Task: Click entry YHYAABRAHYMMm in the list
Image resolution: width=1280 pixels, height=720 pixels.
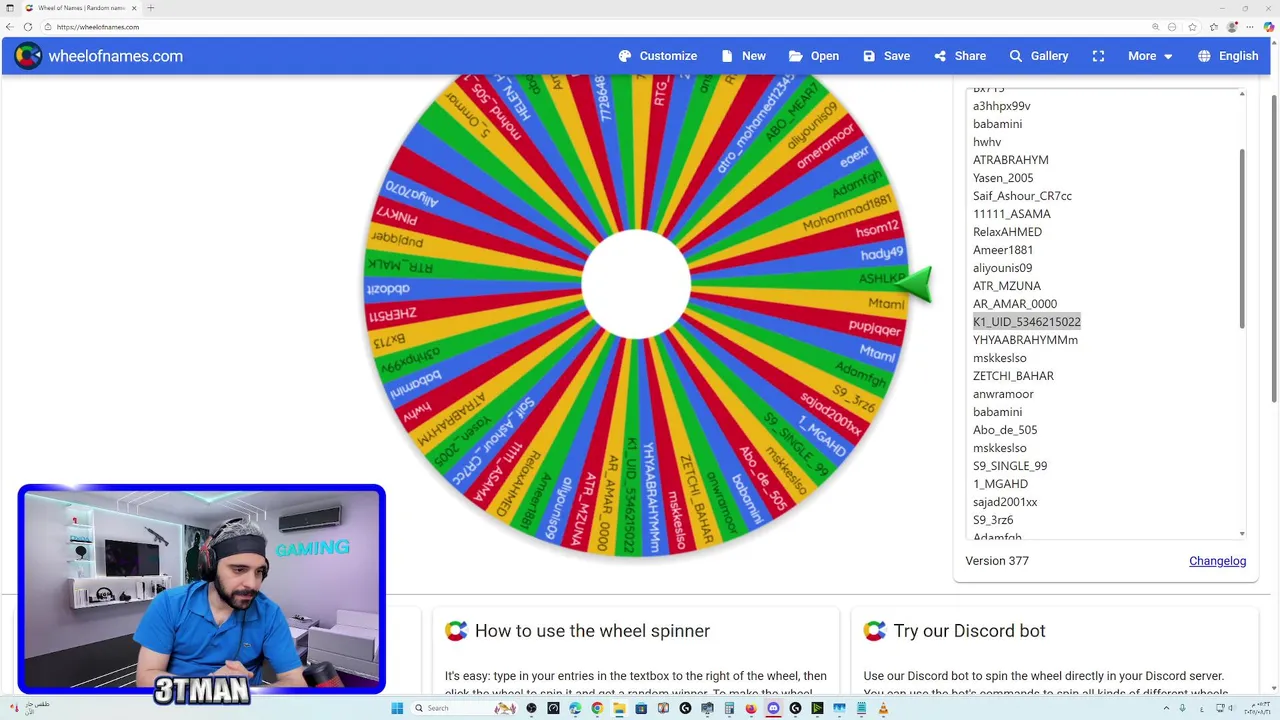Action: pos(1025,340)
